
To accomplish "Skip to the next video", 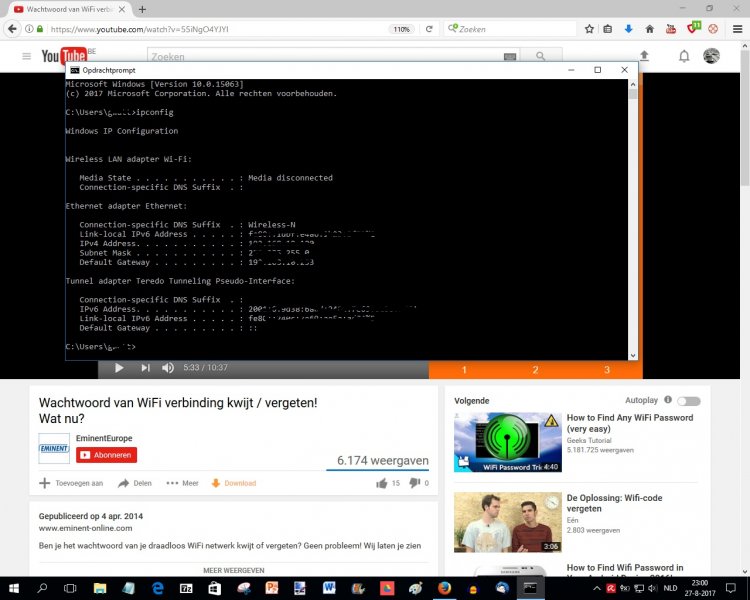I will (145, 367).
